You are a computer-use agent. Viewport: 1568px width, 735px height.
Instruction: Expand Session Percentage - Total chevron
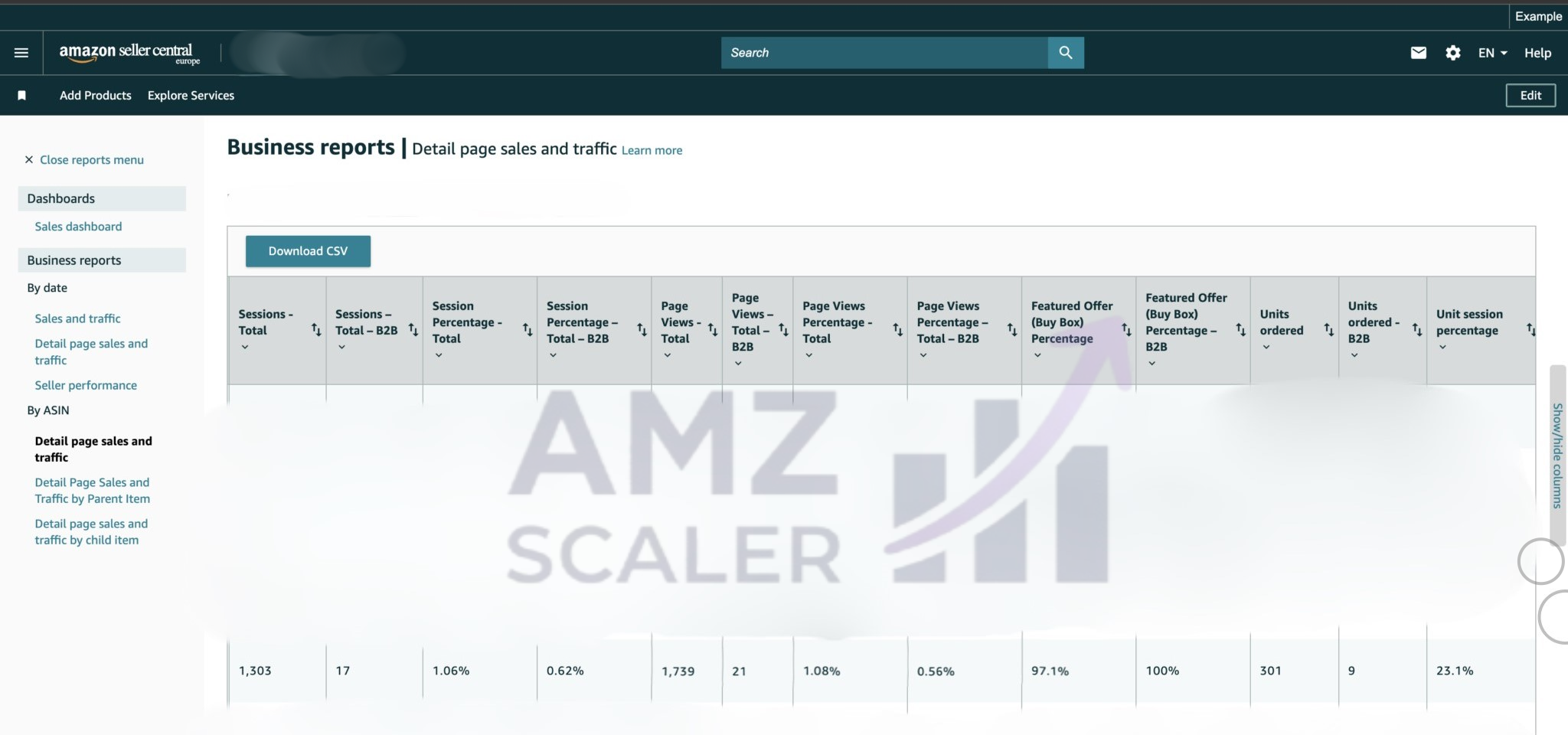[x=439, y=355]
